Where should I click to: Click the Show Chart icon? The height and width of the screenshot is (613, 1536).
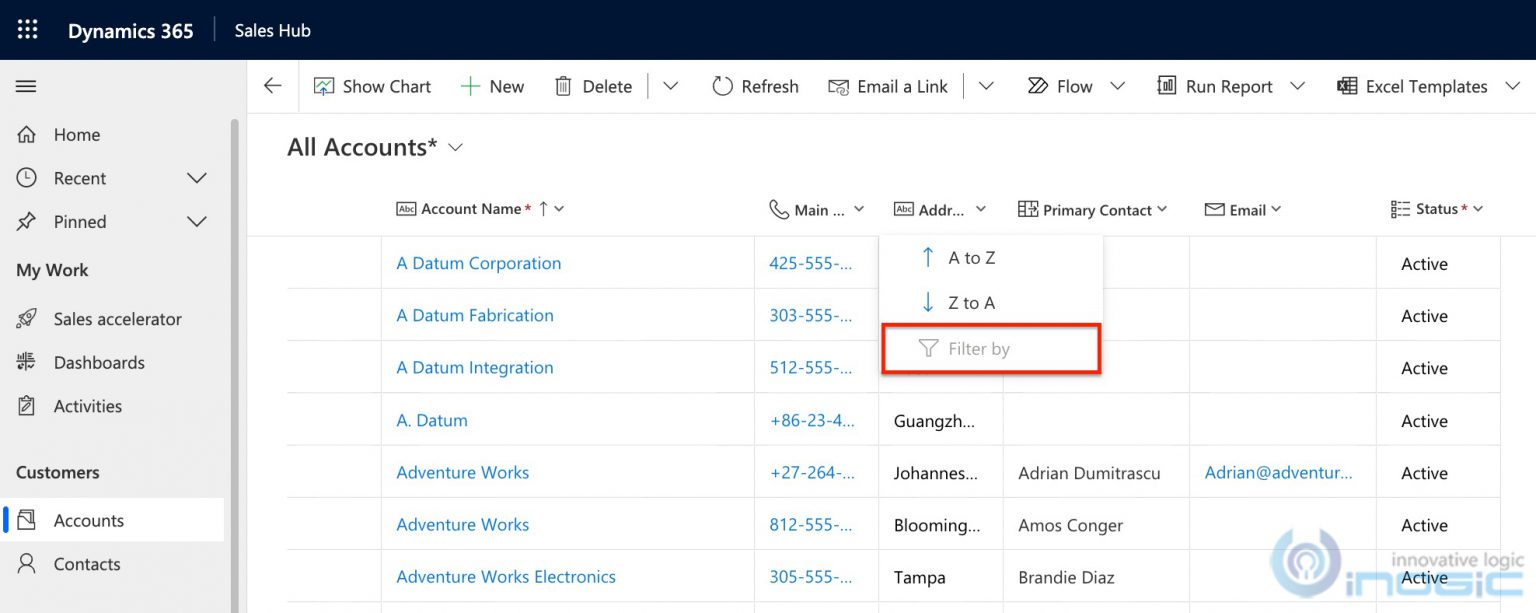(x=323, y=86)
